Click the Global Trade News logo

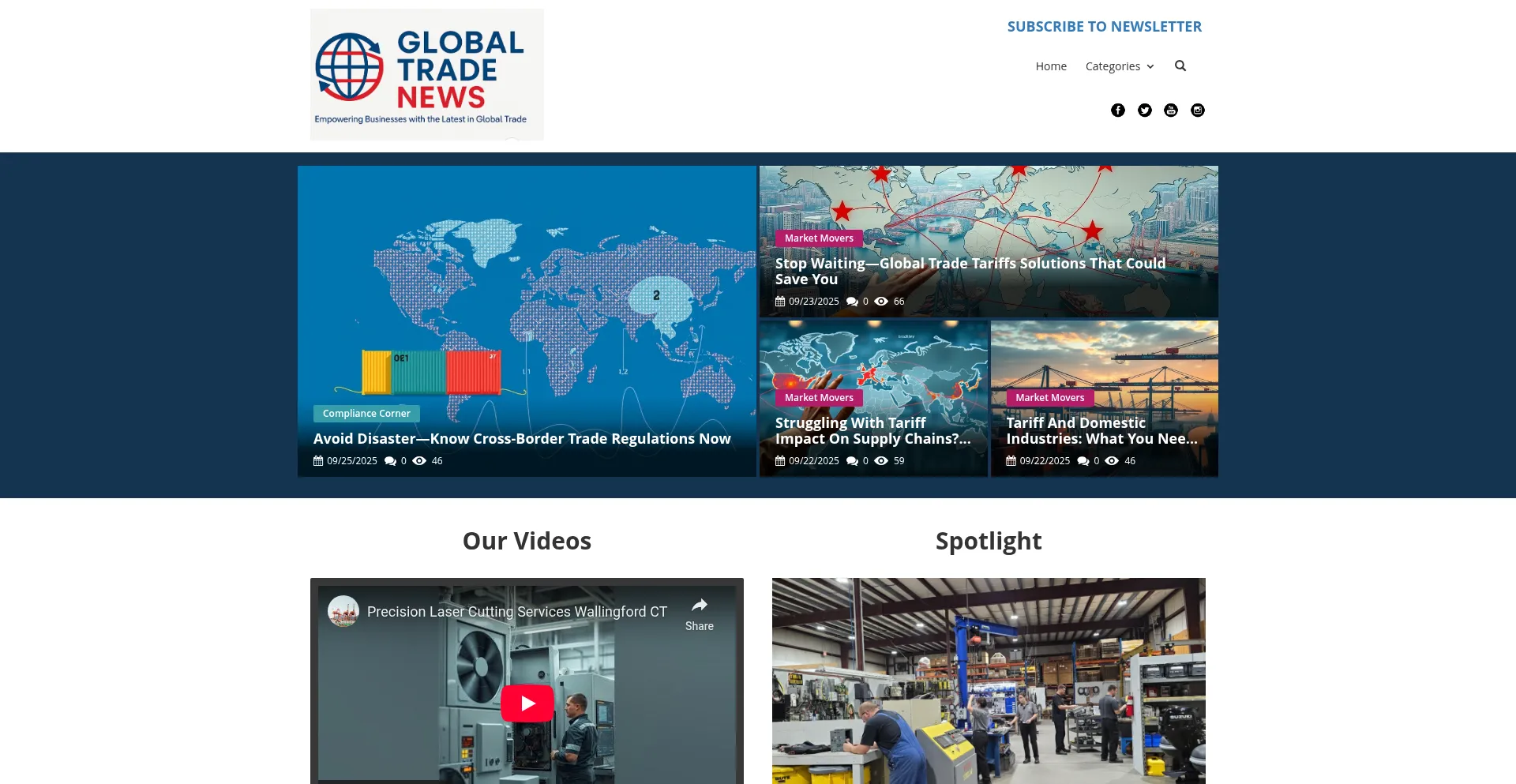[426, 75]
